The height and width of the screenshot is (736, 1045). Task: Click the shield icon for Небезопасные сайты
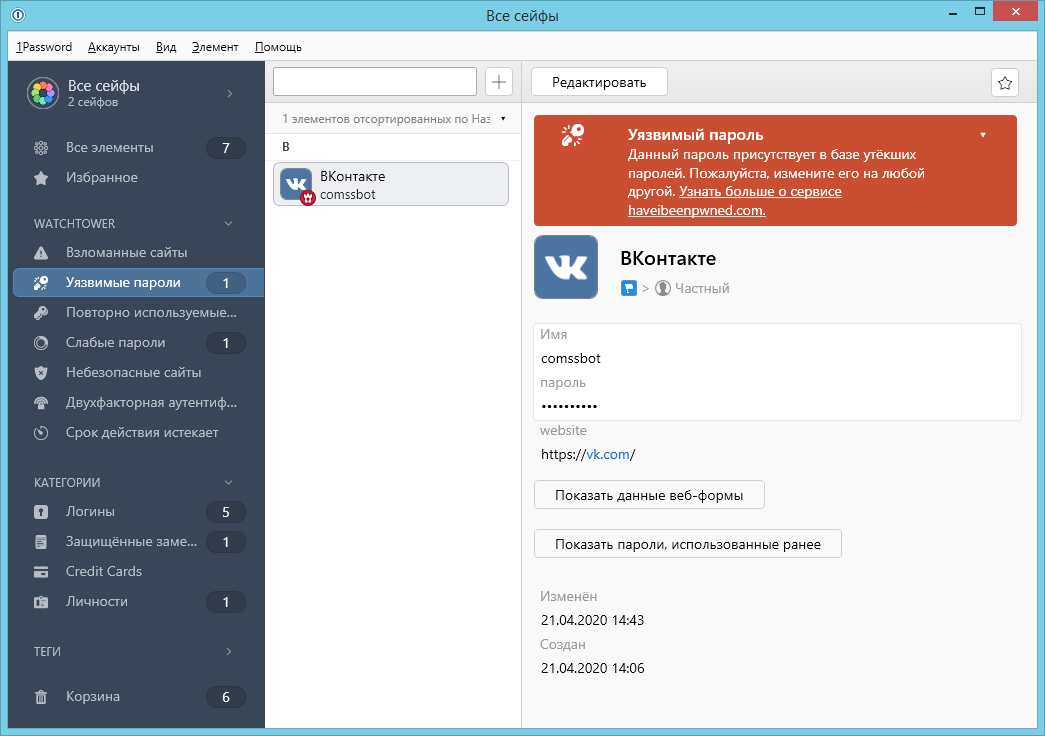41,373
